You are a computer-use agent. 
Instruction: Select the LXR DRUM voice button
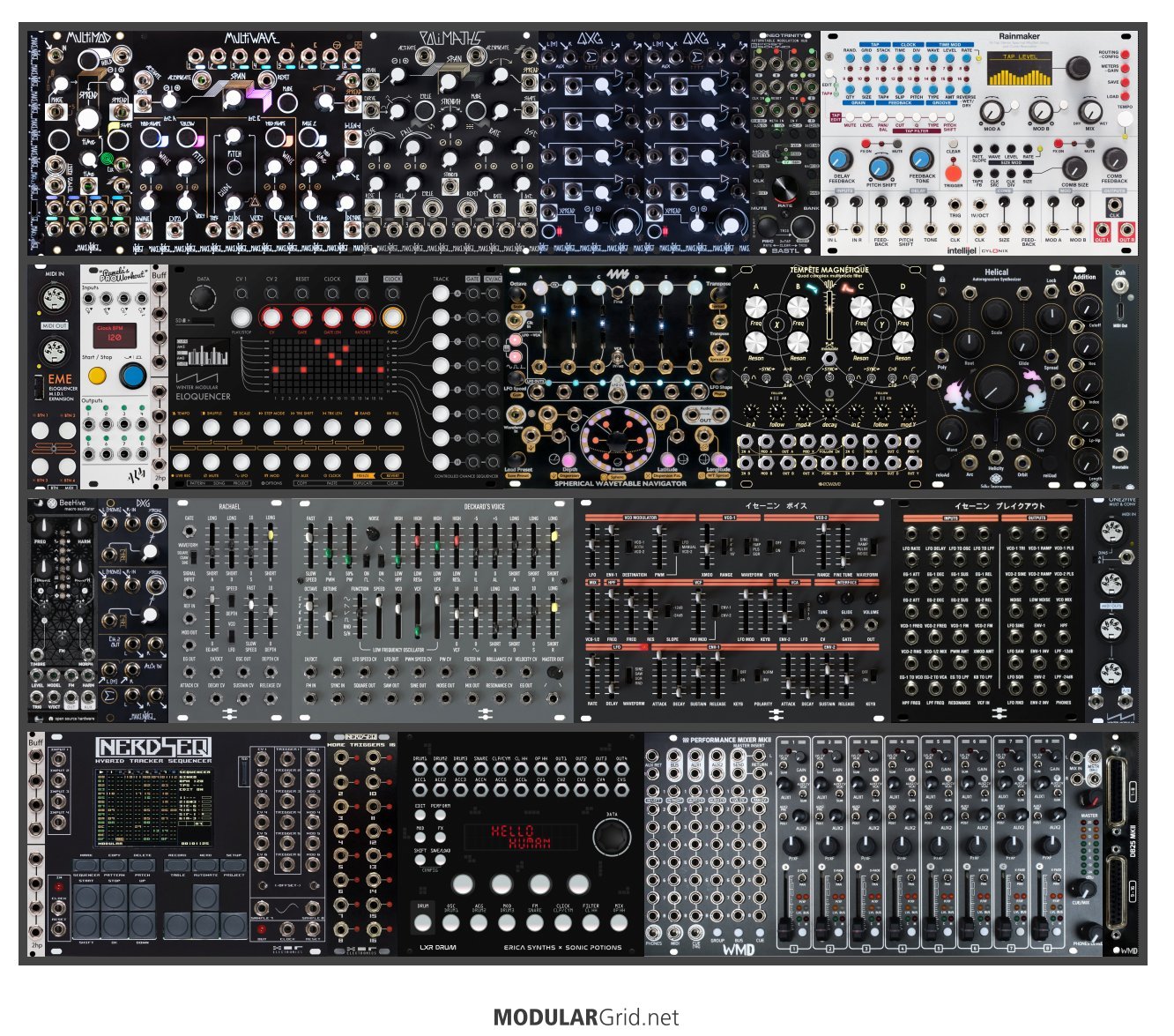tap(422, 922)
